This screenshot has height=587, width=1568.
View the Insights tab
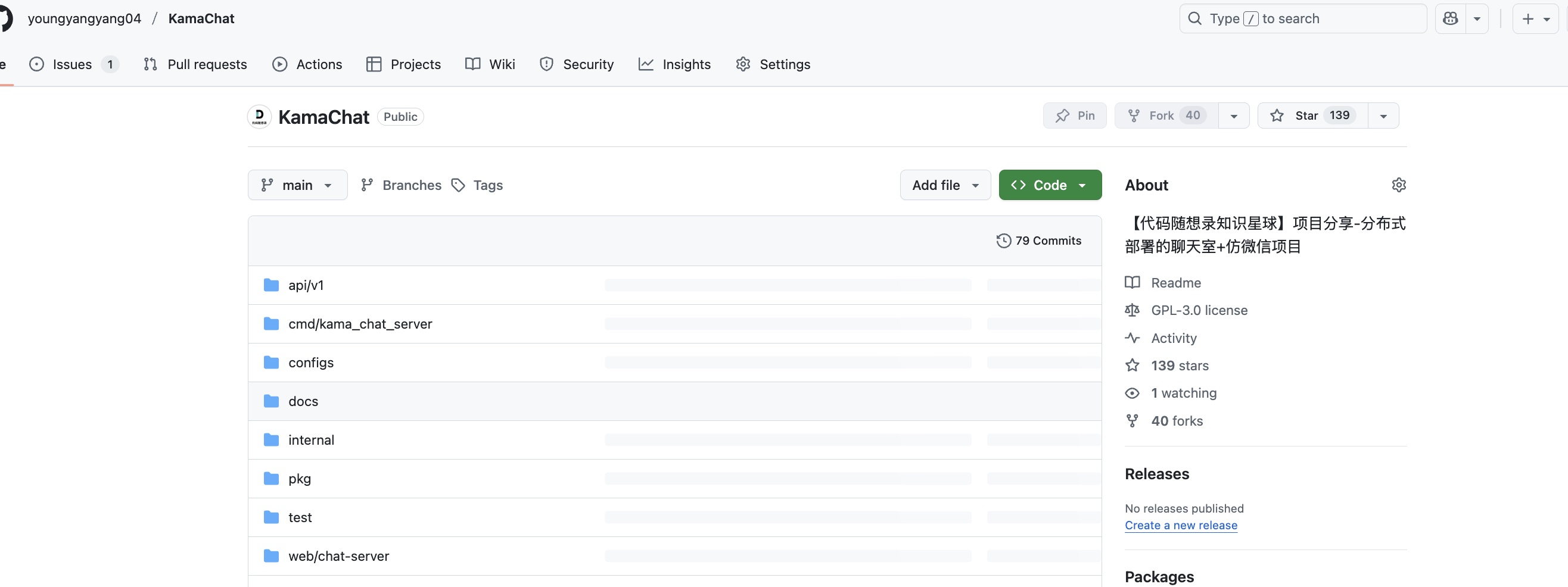(674, 64)
